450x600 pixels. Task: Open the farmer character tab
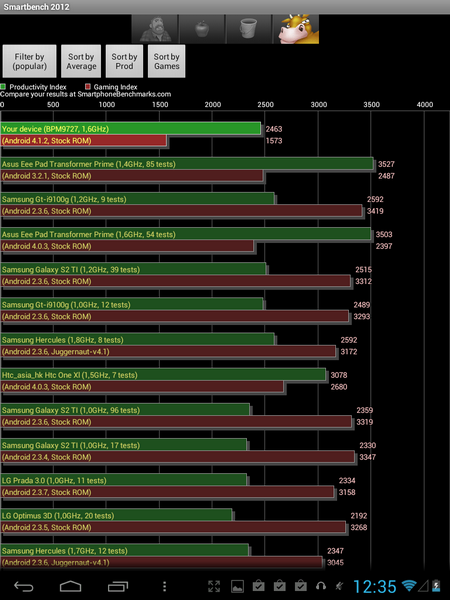click(x=155, y=29)
